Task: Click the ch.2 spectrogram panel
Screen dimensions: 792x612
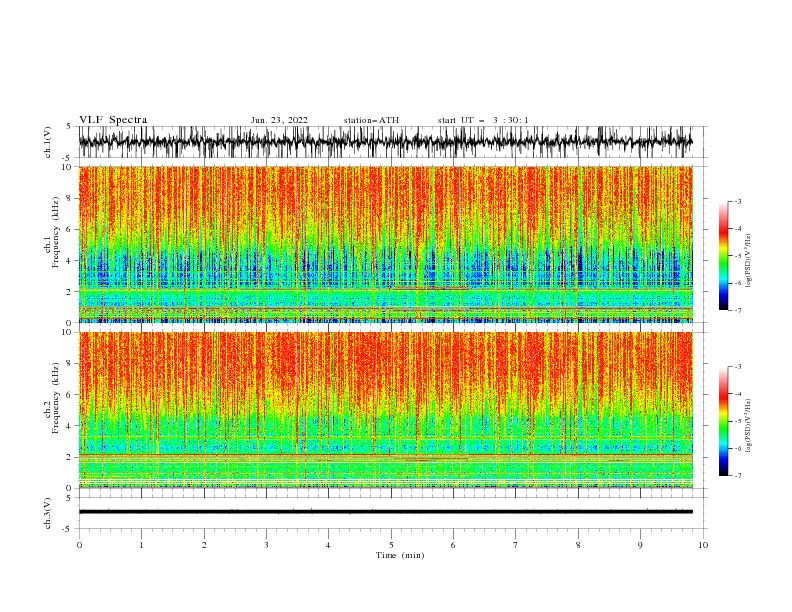Action: pyautogui.click(x=385, y=410)
